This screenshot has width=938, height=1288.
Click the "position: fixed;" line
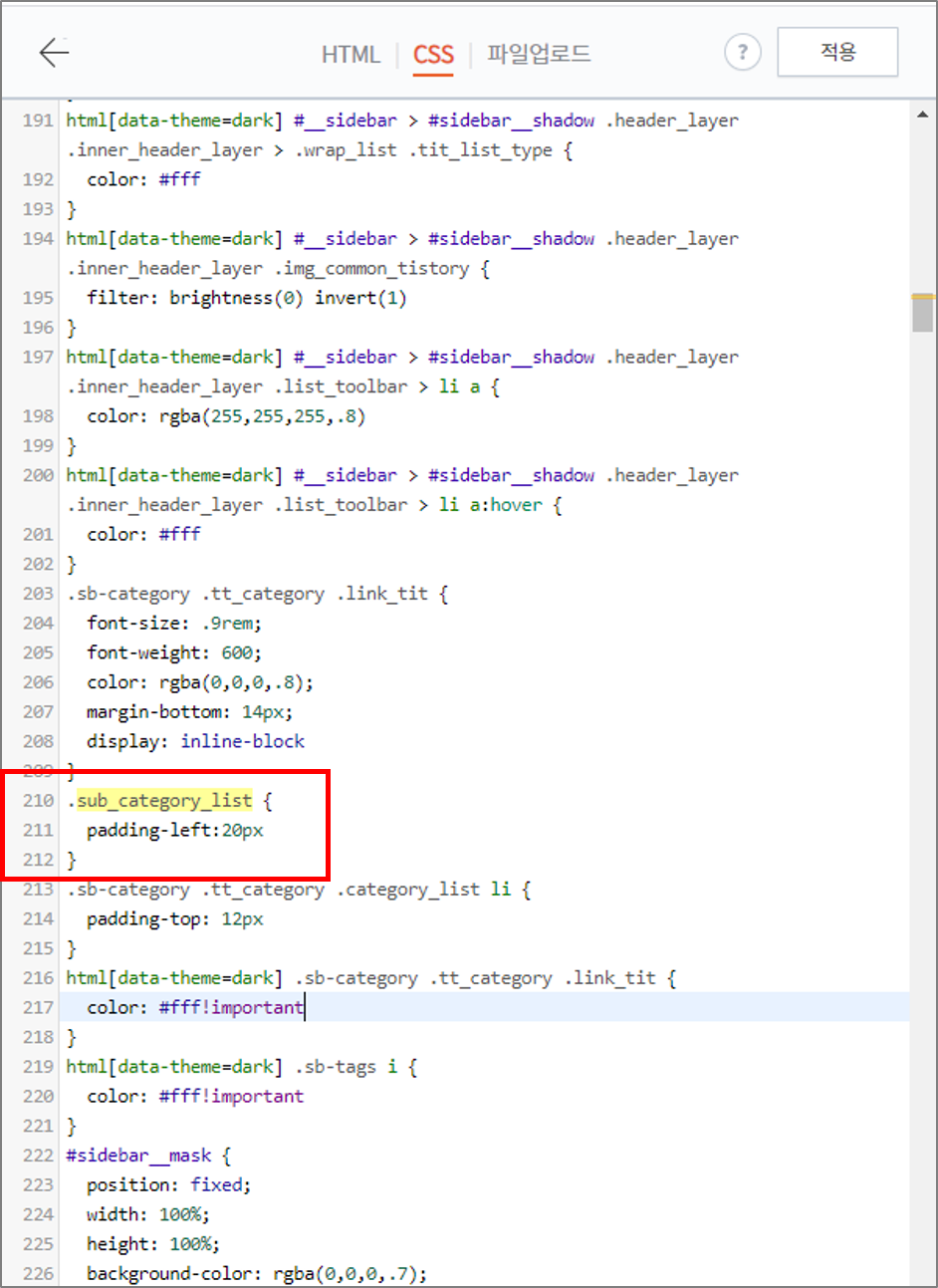point(169,1185)
